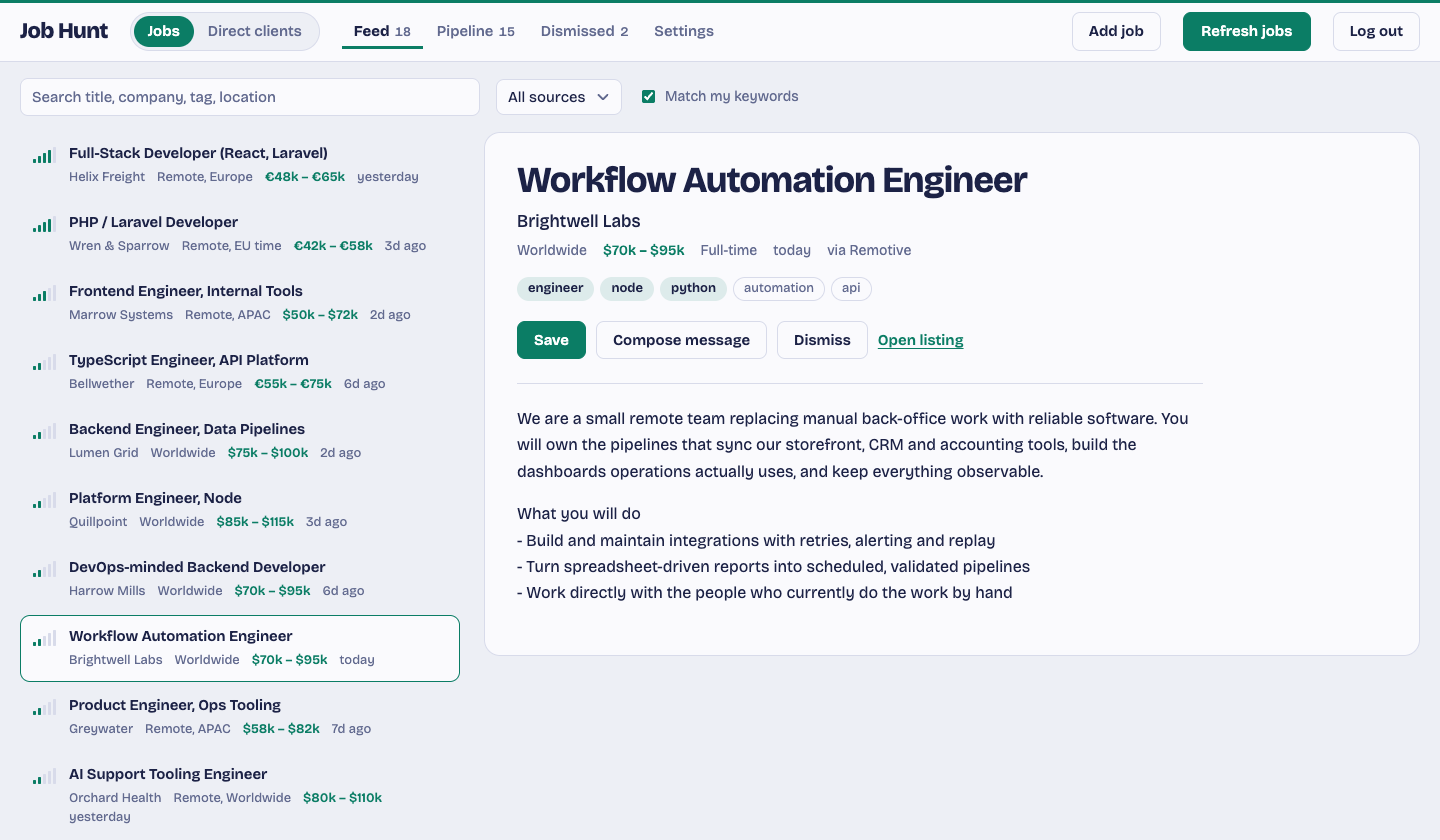The height and width of the screenshot is (840, 1440).
Task: Click the Full-time label in detail panel
Action: (729, 250)
